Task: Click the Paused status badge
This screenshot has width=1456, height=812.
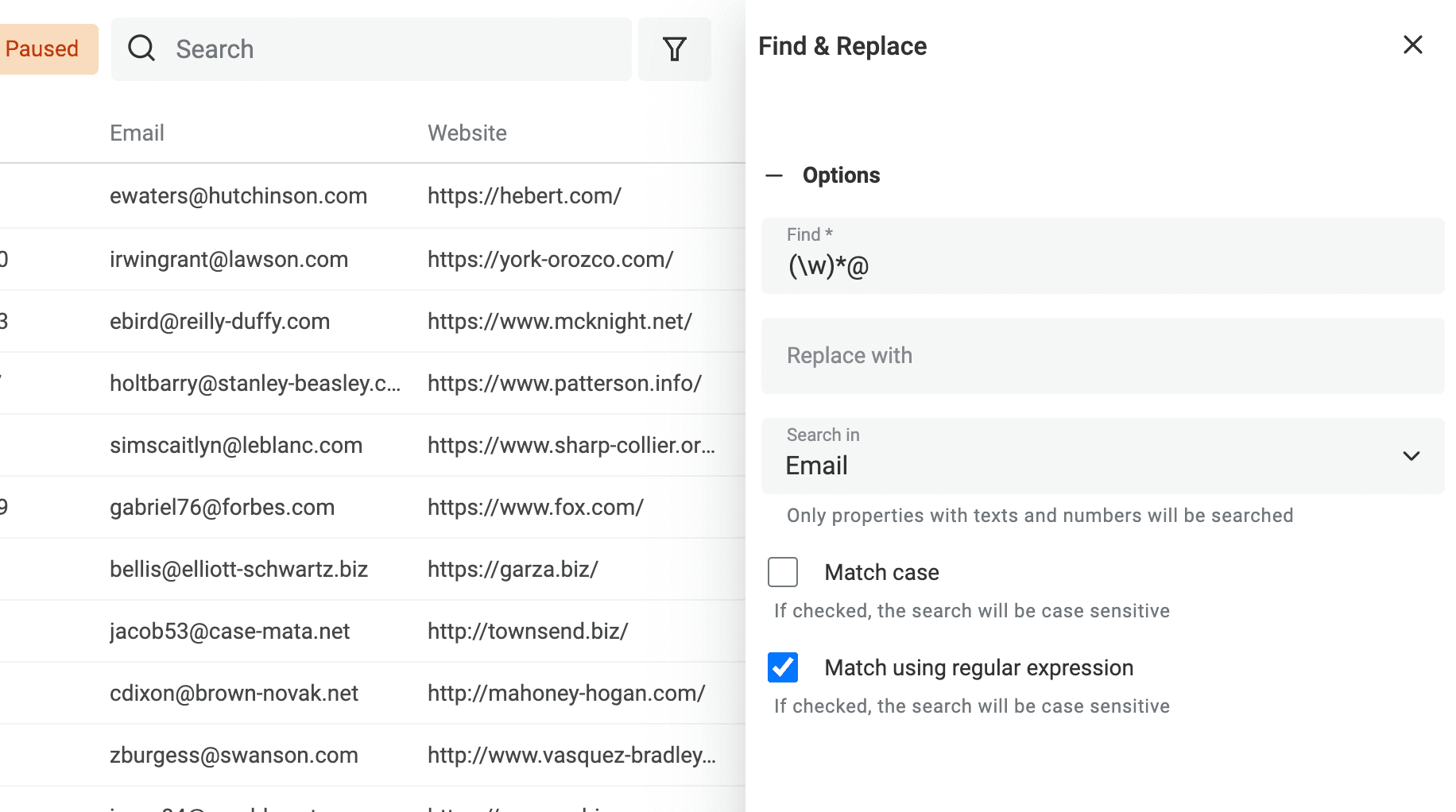Action: point(41,48)
